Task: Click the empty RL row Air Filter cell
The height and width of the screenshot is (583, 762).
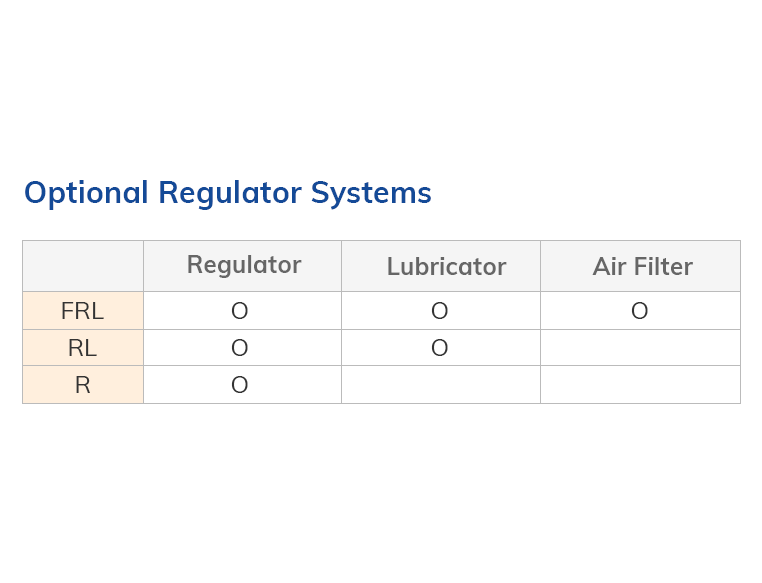Action: [640, 348]
